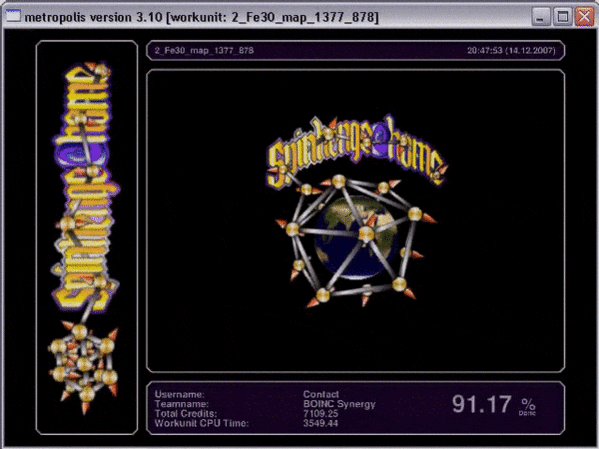The height and width of the screenshot is (449, 599).
Task: Click the percent Done symbol
Action: [528, 407]
